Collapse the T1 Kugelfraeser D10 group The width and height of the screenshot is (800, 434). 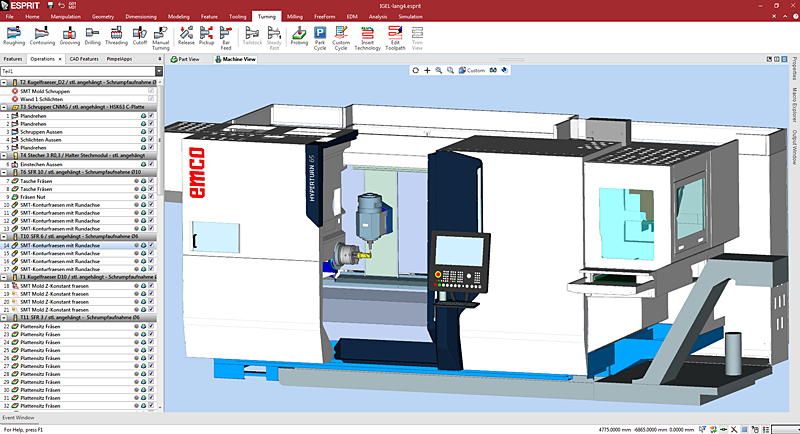click(4, 277)
